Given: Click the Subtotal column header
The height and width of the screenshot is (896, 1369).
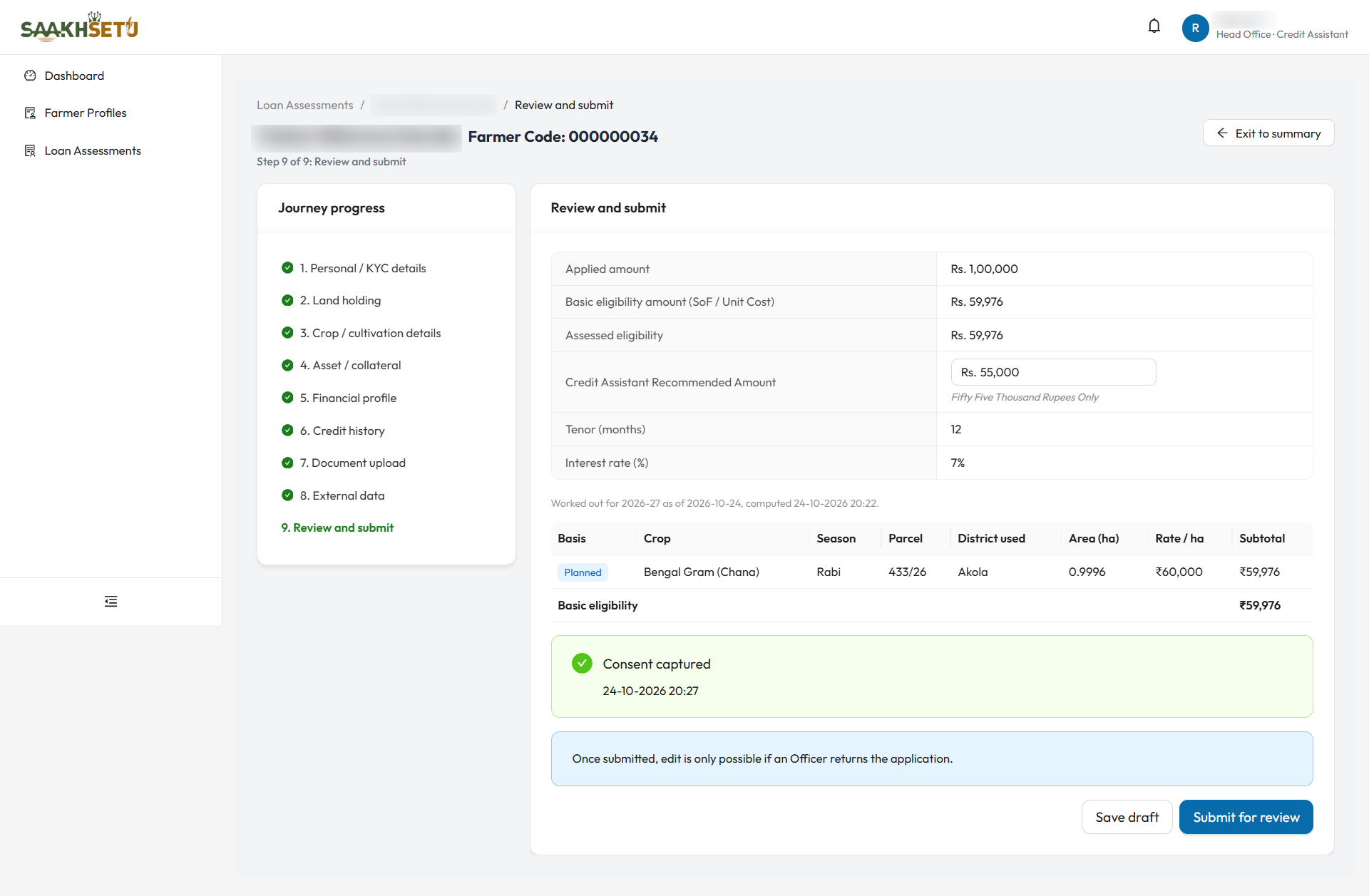Looking at the screenshot, I should point(1262,538).
